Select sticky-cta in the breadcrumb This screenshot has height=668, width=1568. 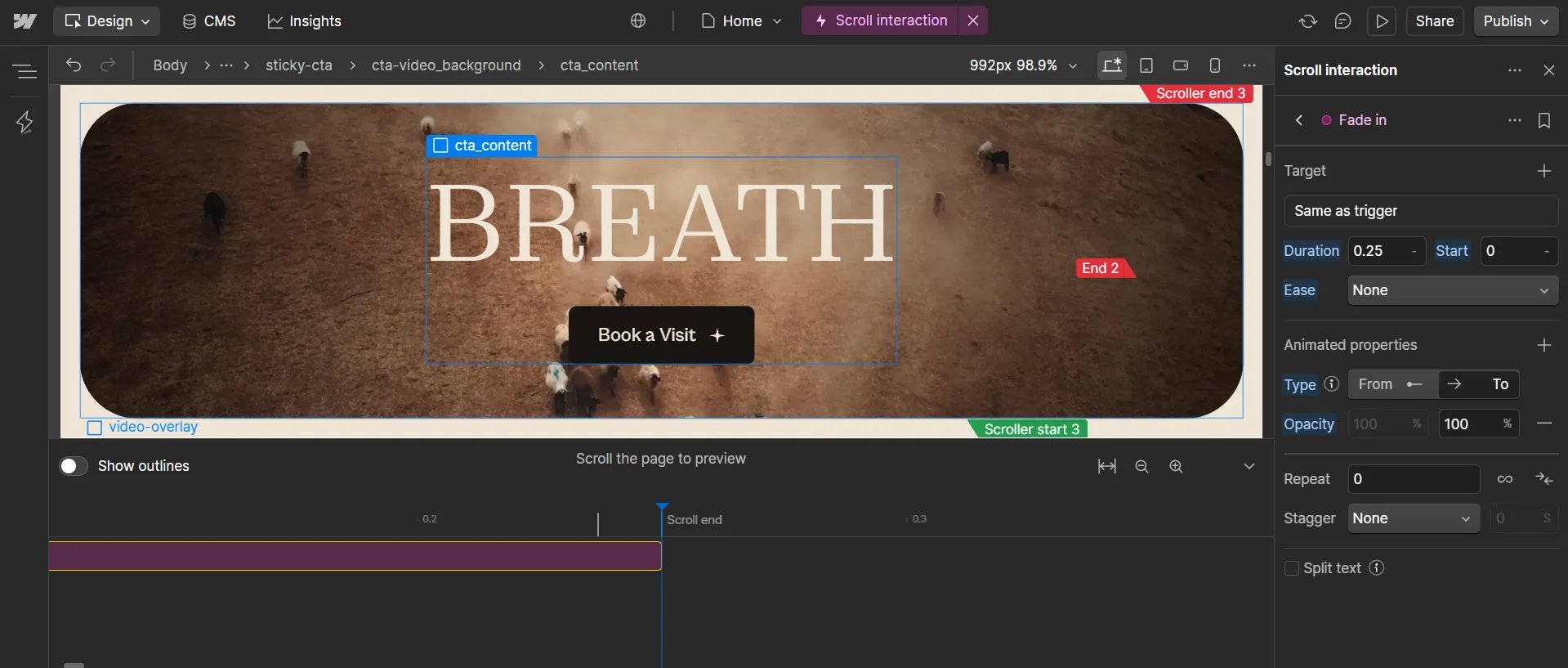299,65
